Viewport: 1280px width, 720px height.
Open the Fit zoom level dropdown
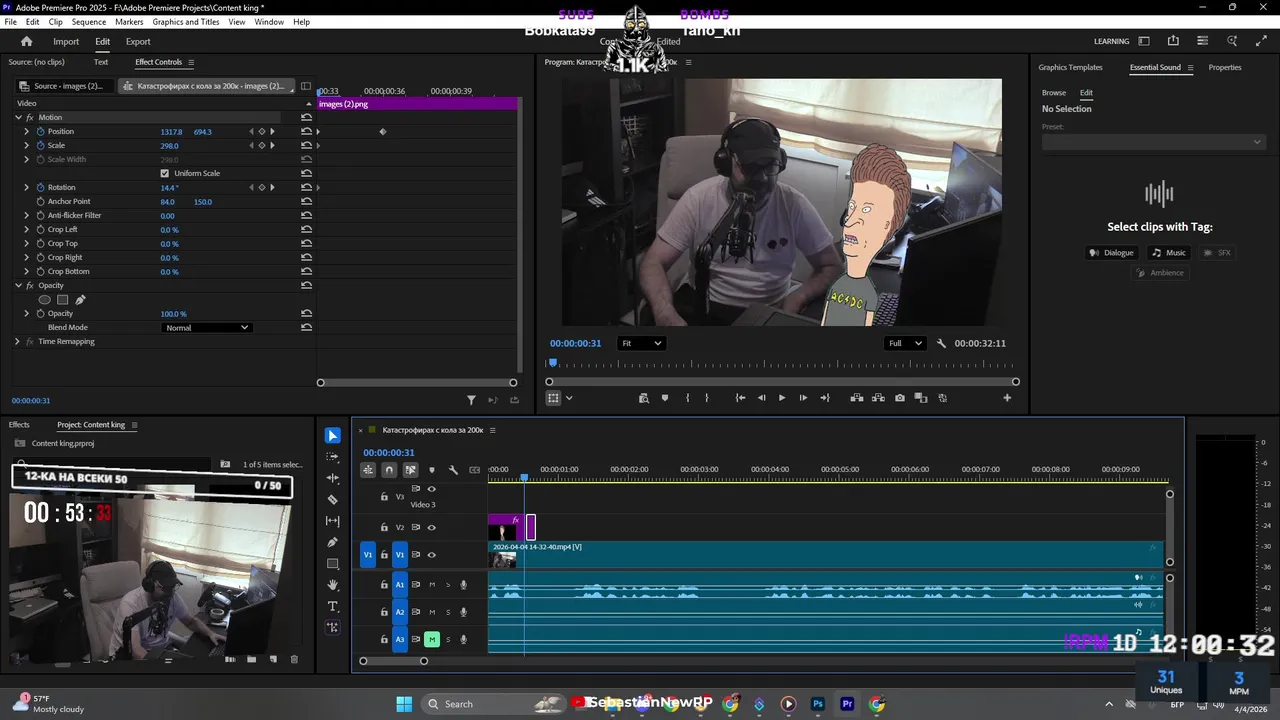pos(641,343)
